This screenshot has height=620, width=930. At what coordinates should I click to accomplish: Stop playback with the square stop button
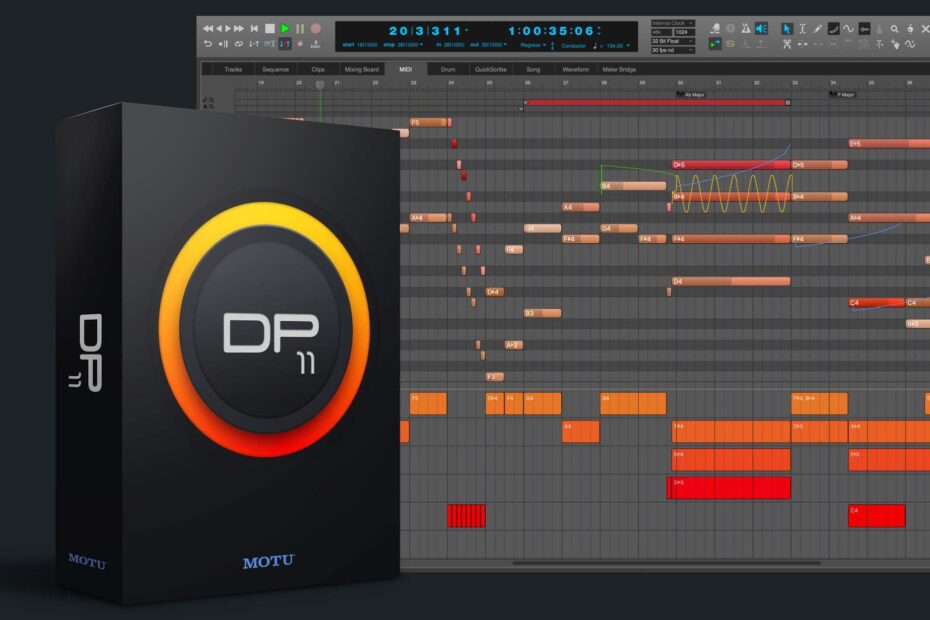269,28
